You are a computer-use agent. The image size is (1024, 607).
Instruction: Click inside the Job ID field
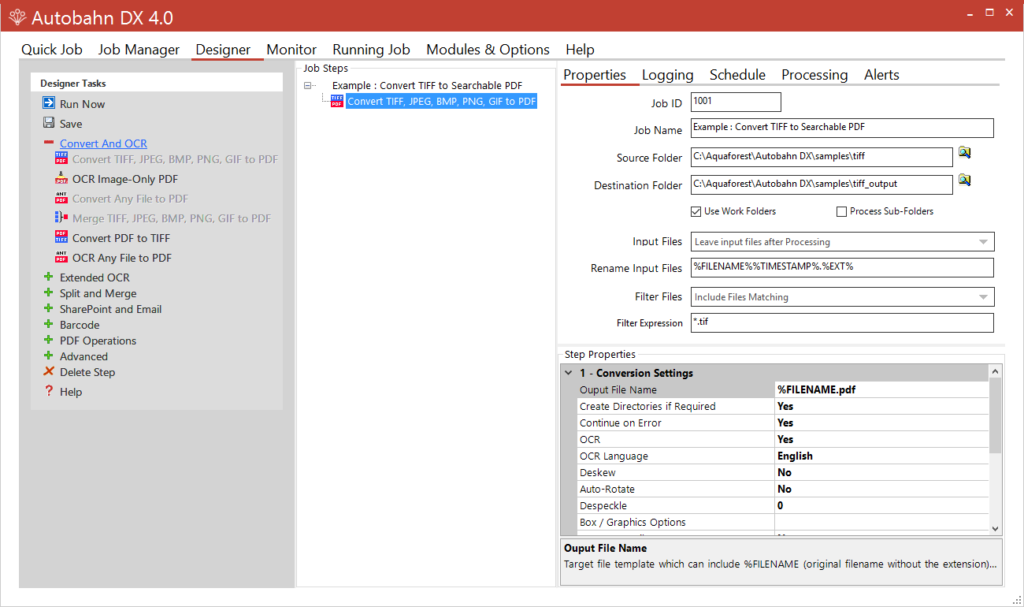tap(735, 101)
